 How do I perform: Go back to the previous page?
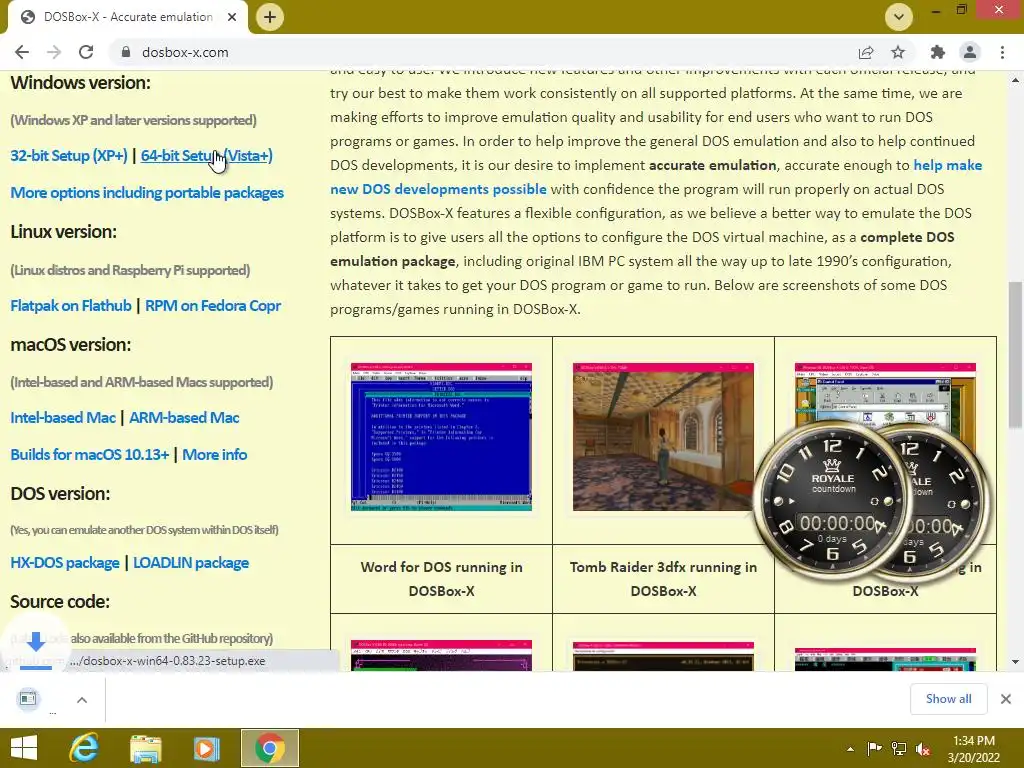22,52
